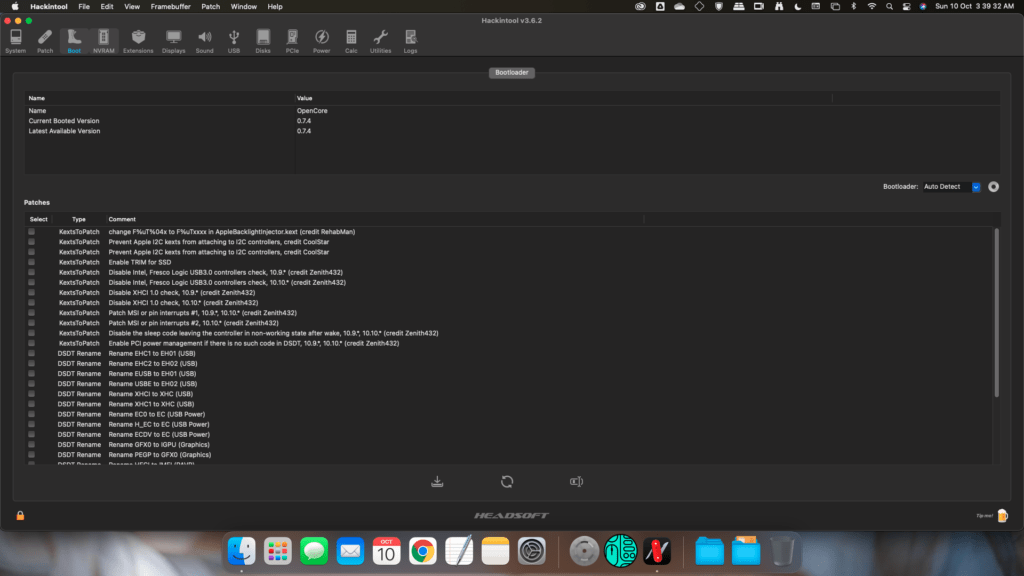The height and width of the screenshot is (576, 1024).
Task: Click the patches list vertical scrollbar
Action: [996, 313]
